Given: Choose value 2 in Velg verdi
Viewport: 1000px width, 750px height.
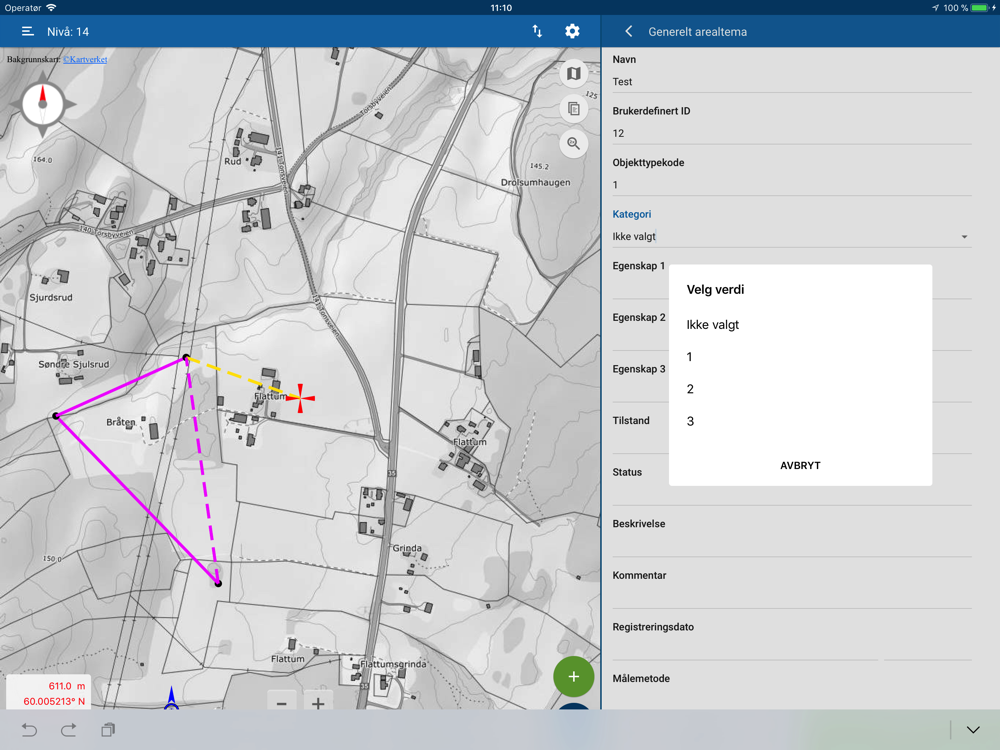Looking at the screenshot, I should point(690,389).
